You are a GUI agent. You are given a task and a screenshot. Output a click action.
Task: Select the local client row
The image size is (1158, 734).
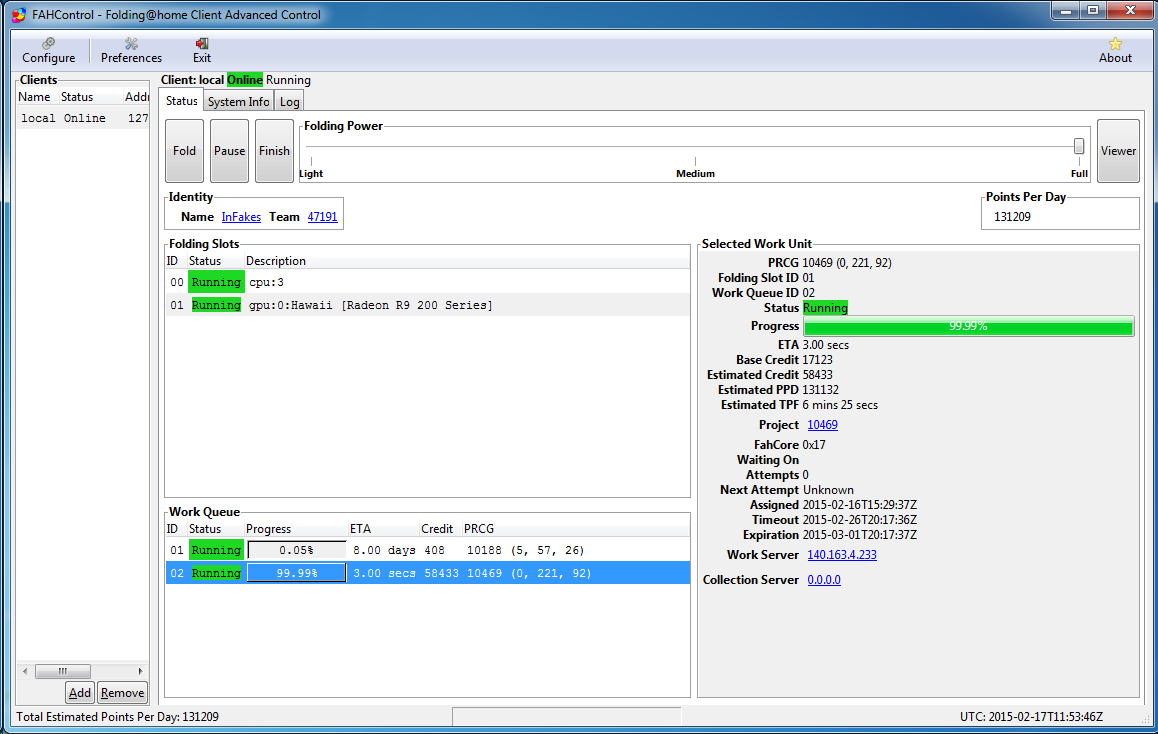(83, 118)
